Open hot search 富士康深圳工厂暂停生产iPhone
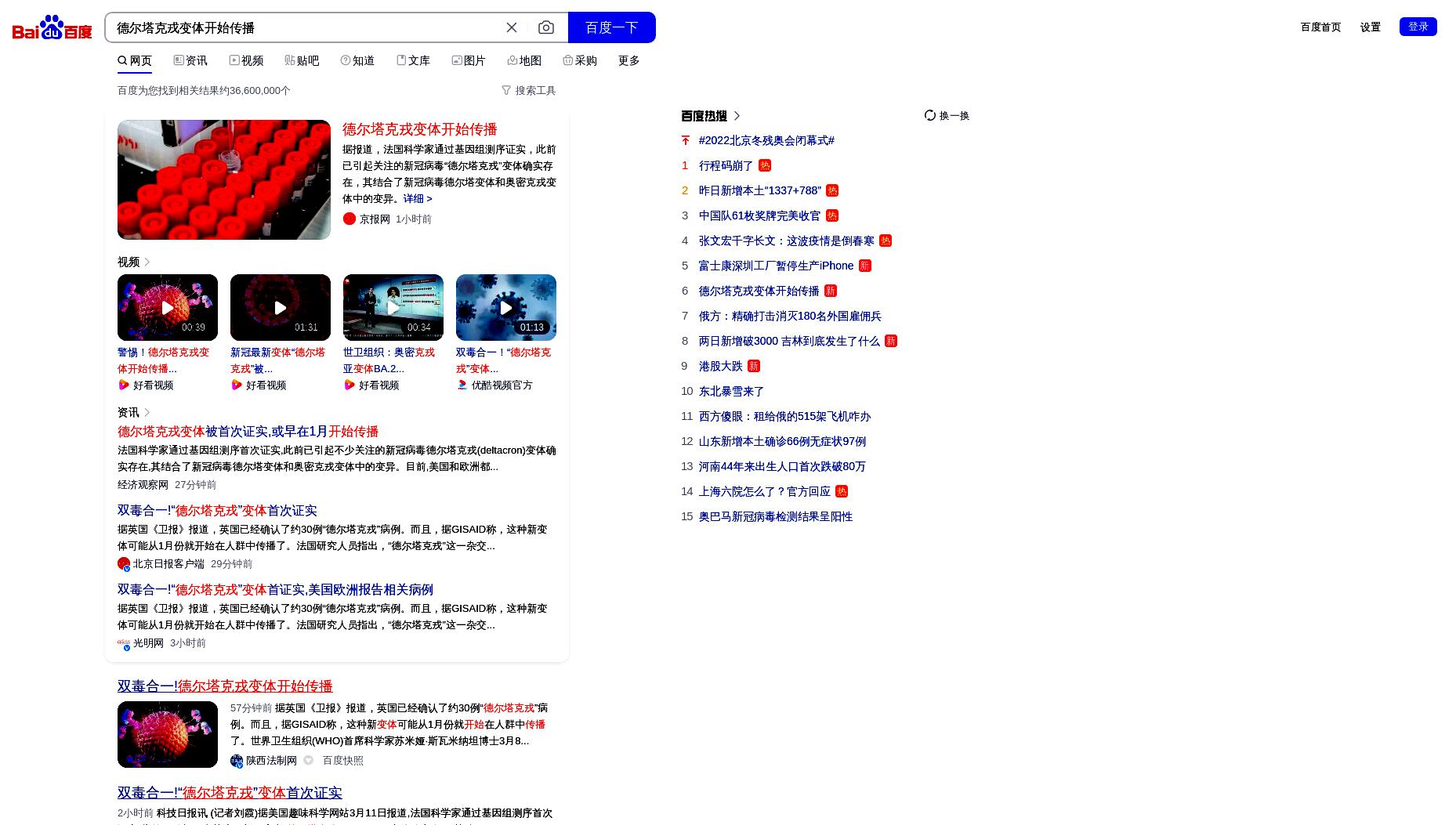 [776, 266]
